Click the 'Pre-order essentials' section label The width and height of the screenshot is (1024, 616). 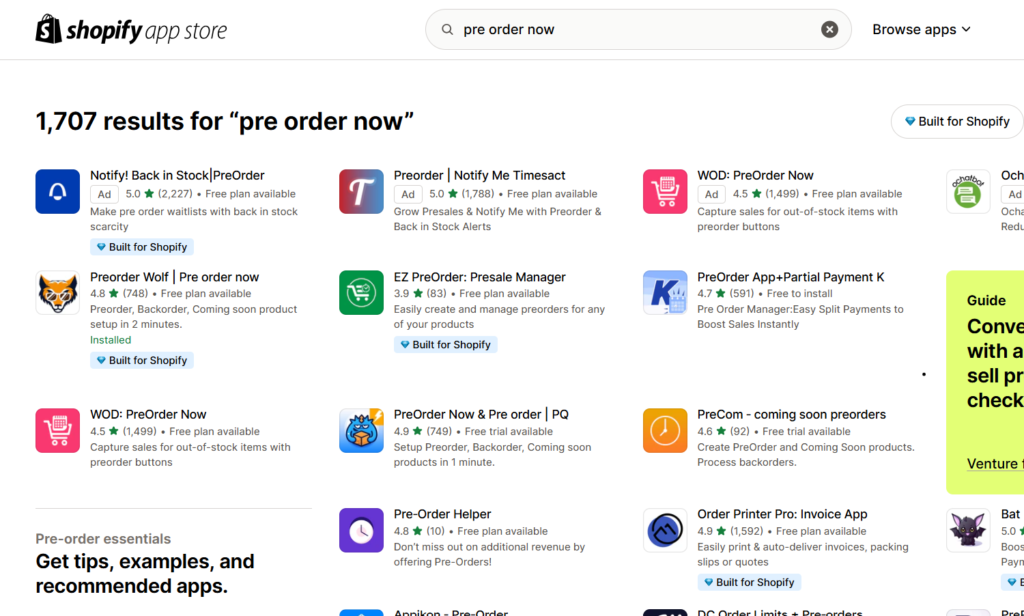tap(103, 539)
